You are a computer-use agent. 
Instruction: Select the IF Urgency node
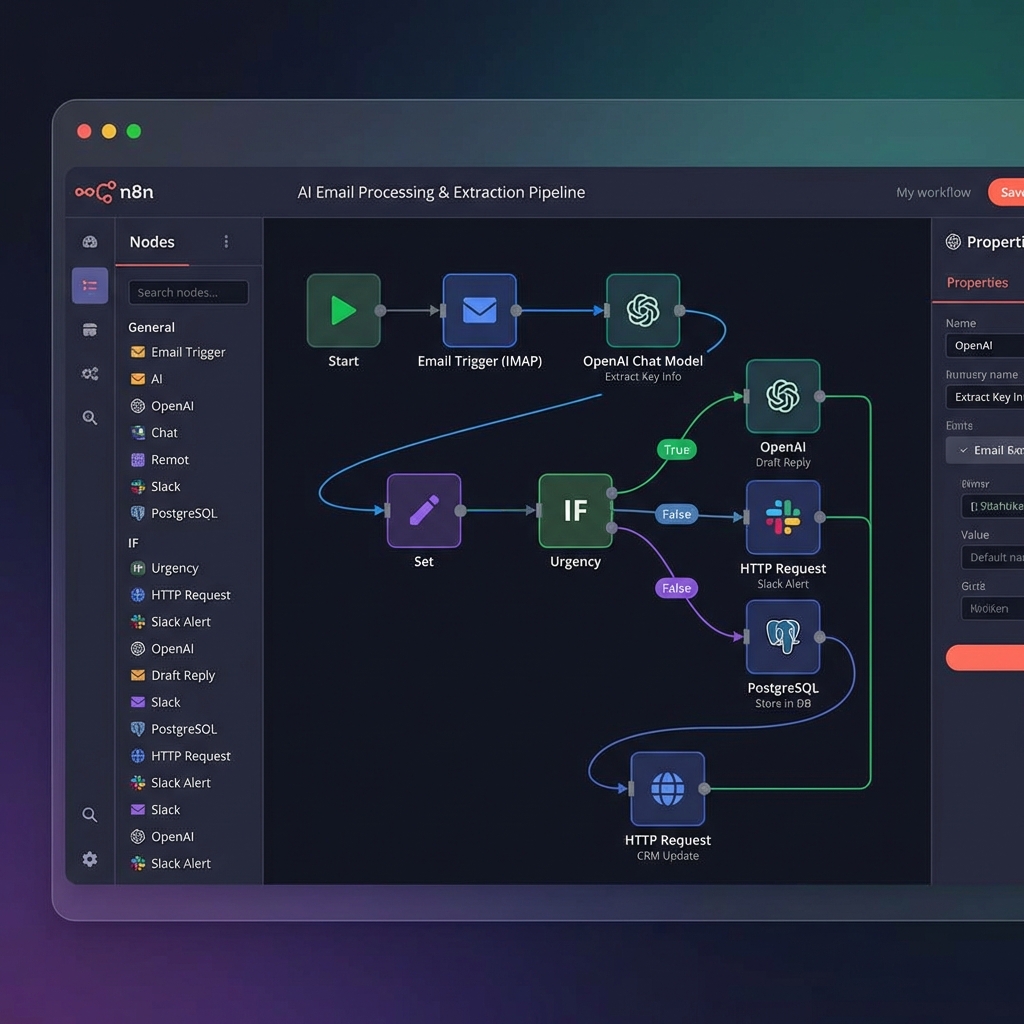coord(575,510)
